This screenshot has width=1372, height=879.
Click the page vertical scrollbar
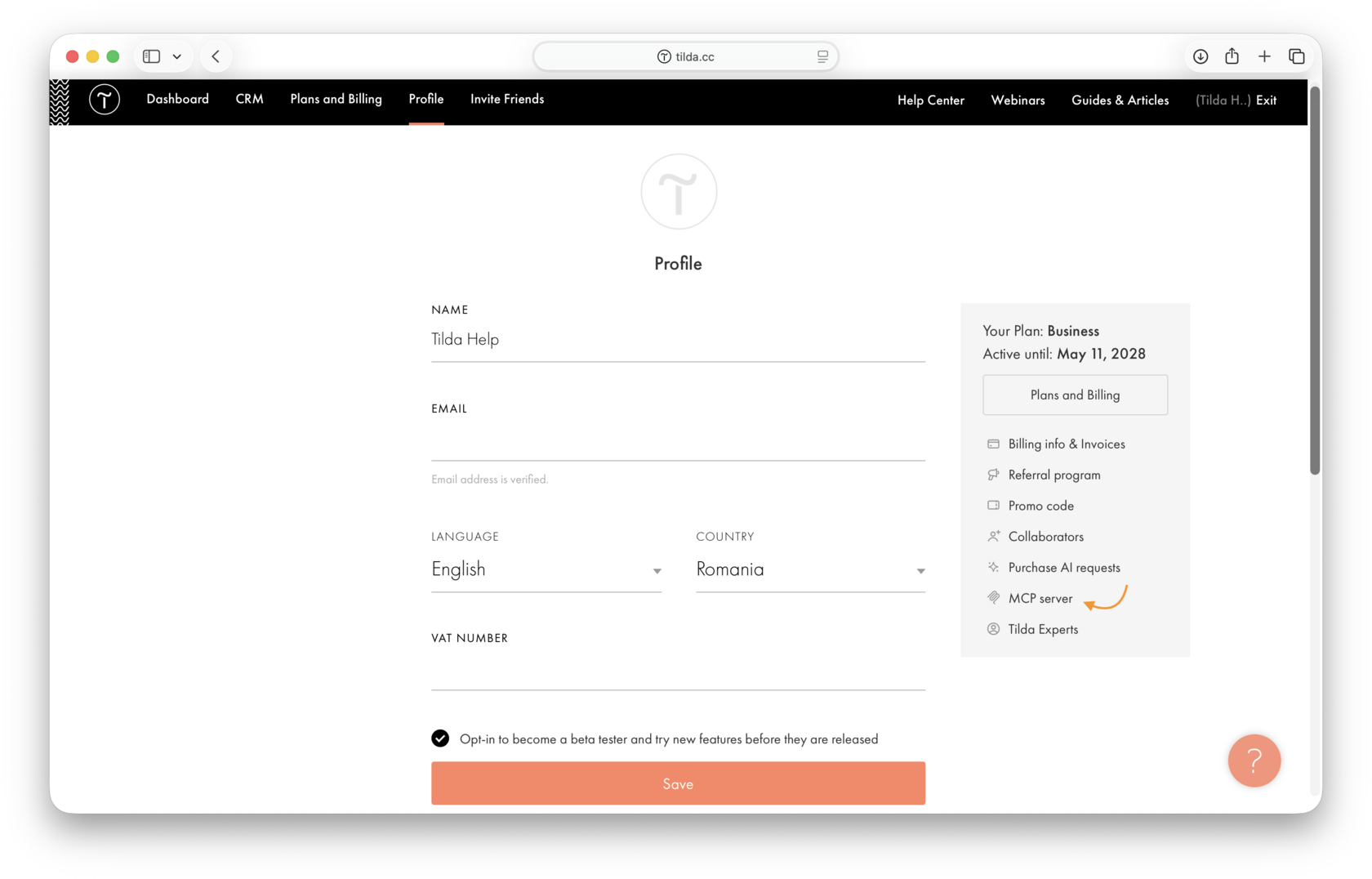click(1315, 280)
